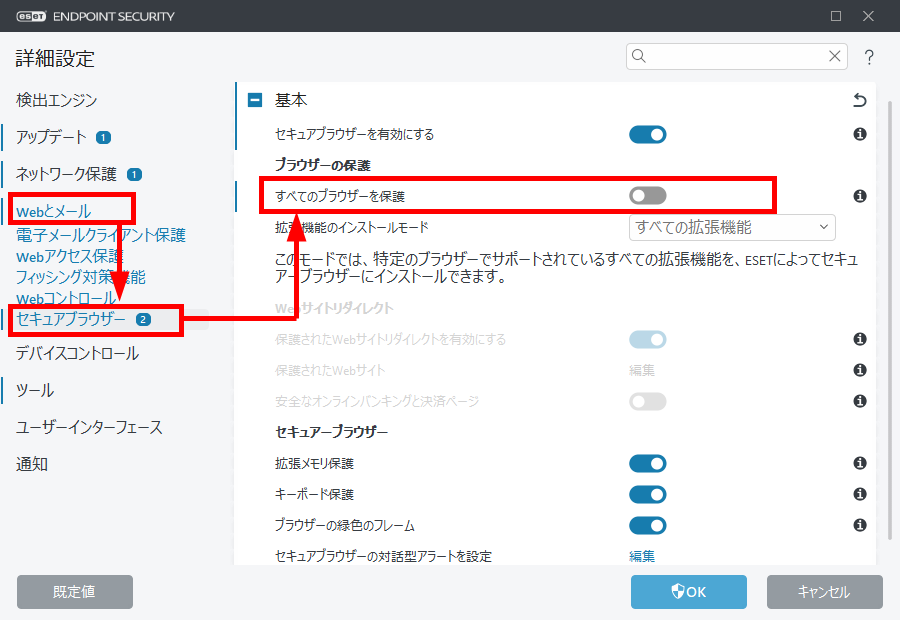The width and height of the screenshot is (900, 620).
Task: Open ユーザーインターフェース settings category
Action: (89, 427)
